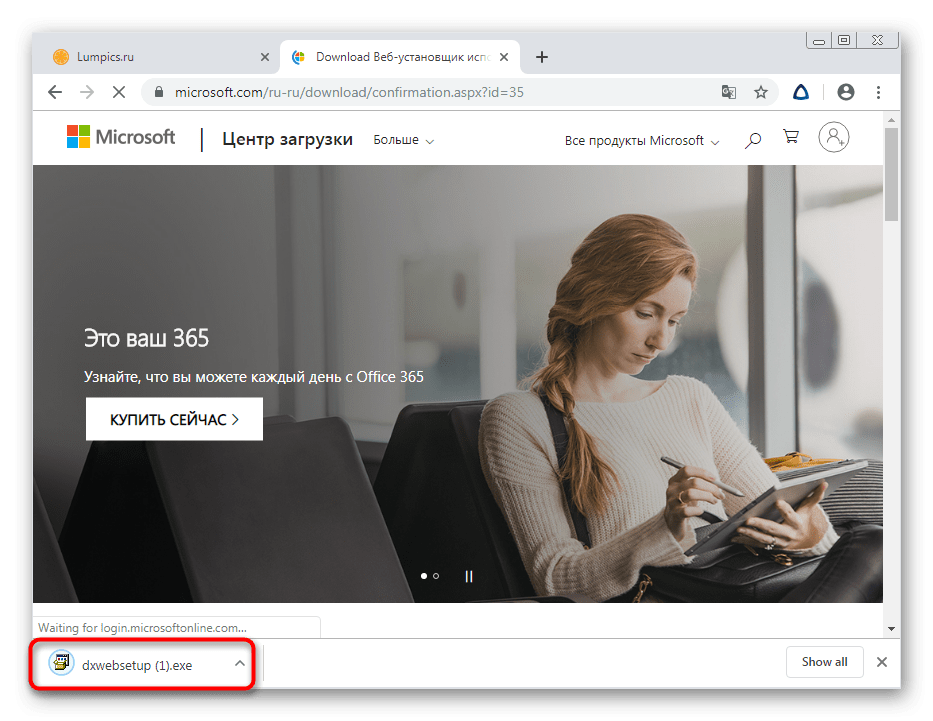The image size is (933, 721).
Task: Click the КУПИТЬ СЕЙЧАС button
Action: point(174,419)
